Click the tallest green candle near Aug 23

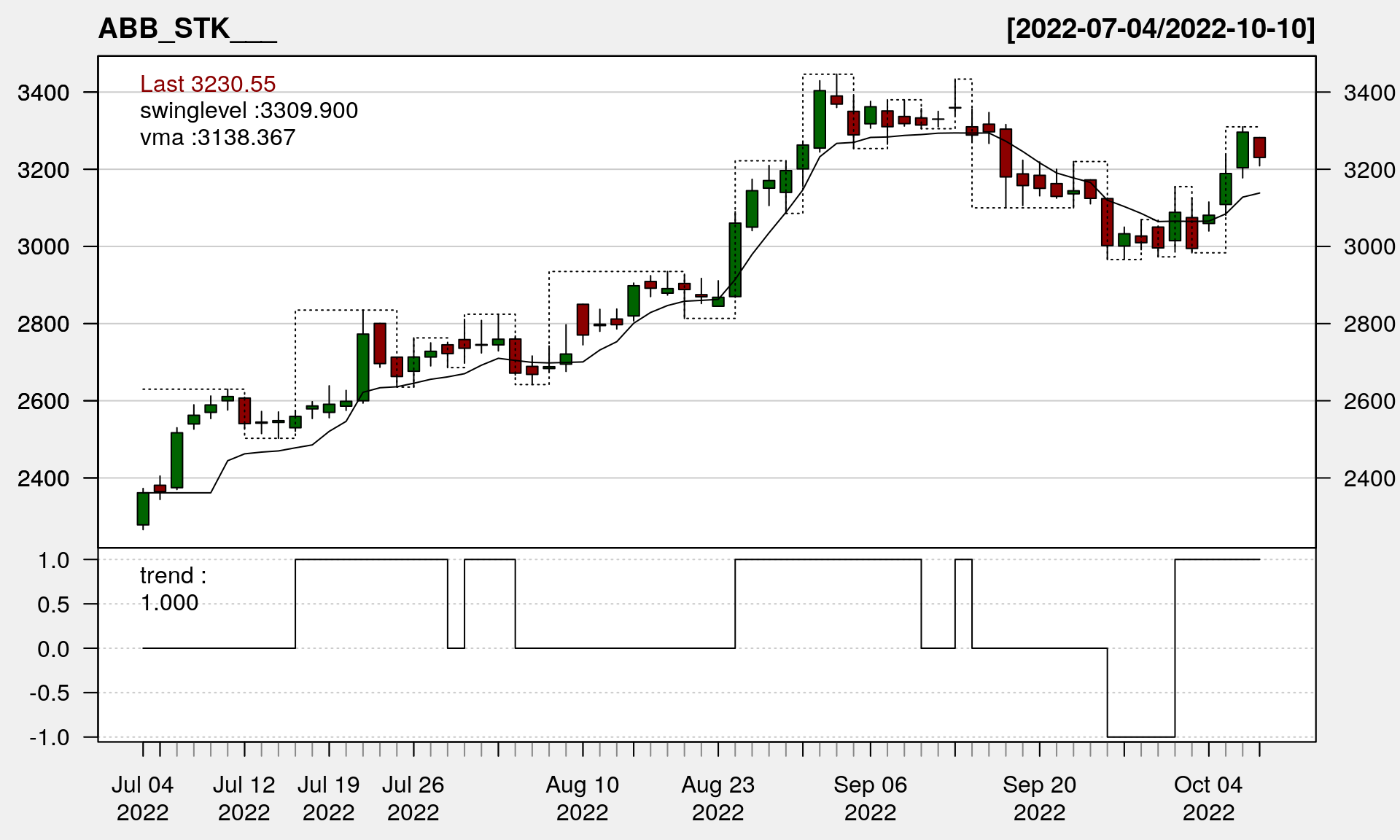[735, 260]
